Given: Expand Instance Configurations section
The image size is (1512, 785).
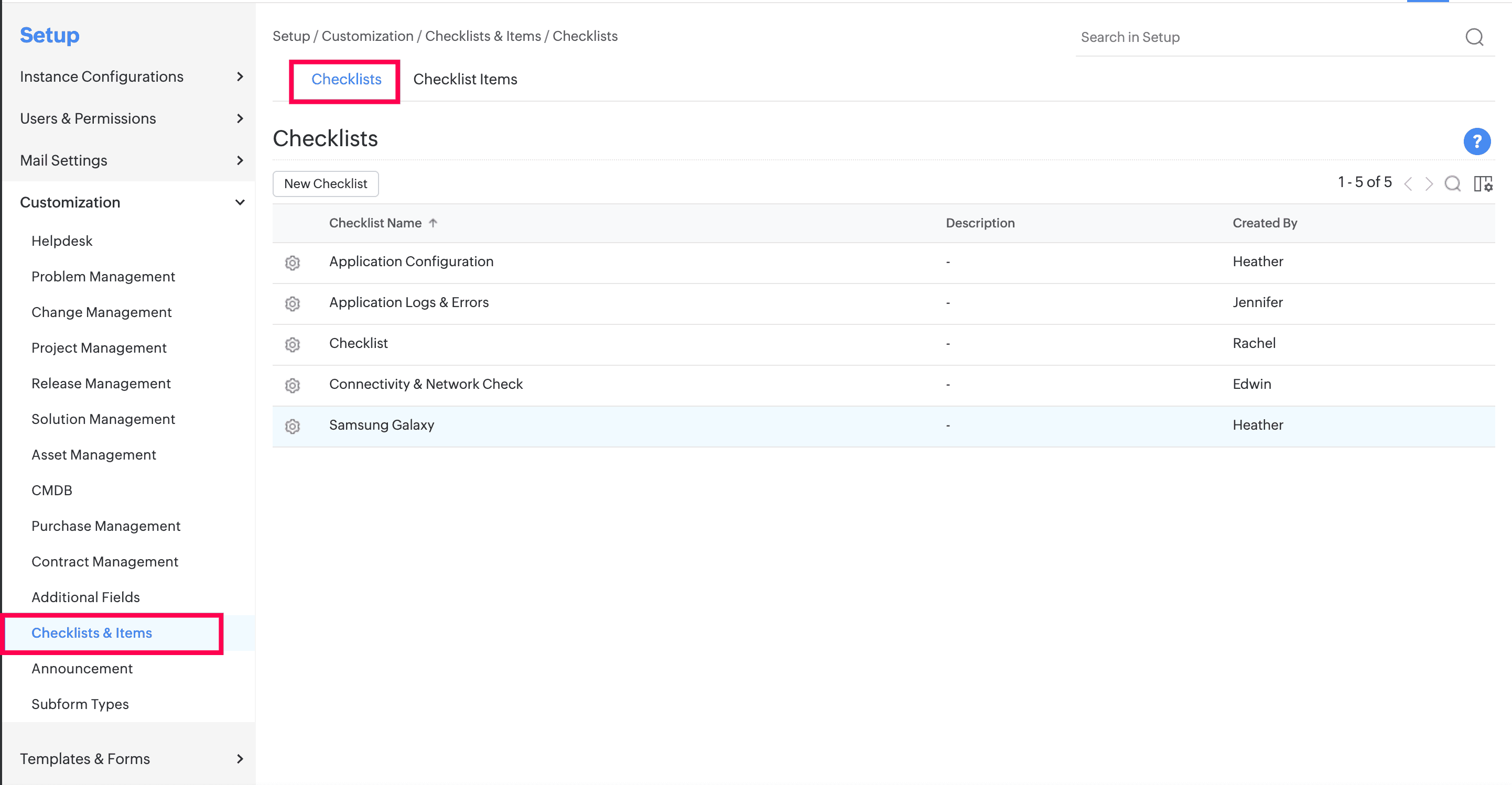Looking at the screenshot, I should click(x=240, y=77).
